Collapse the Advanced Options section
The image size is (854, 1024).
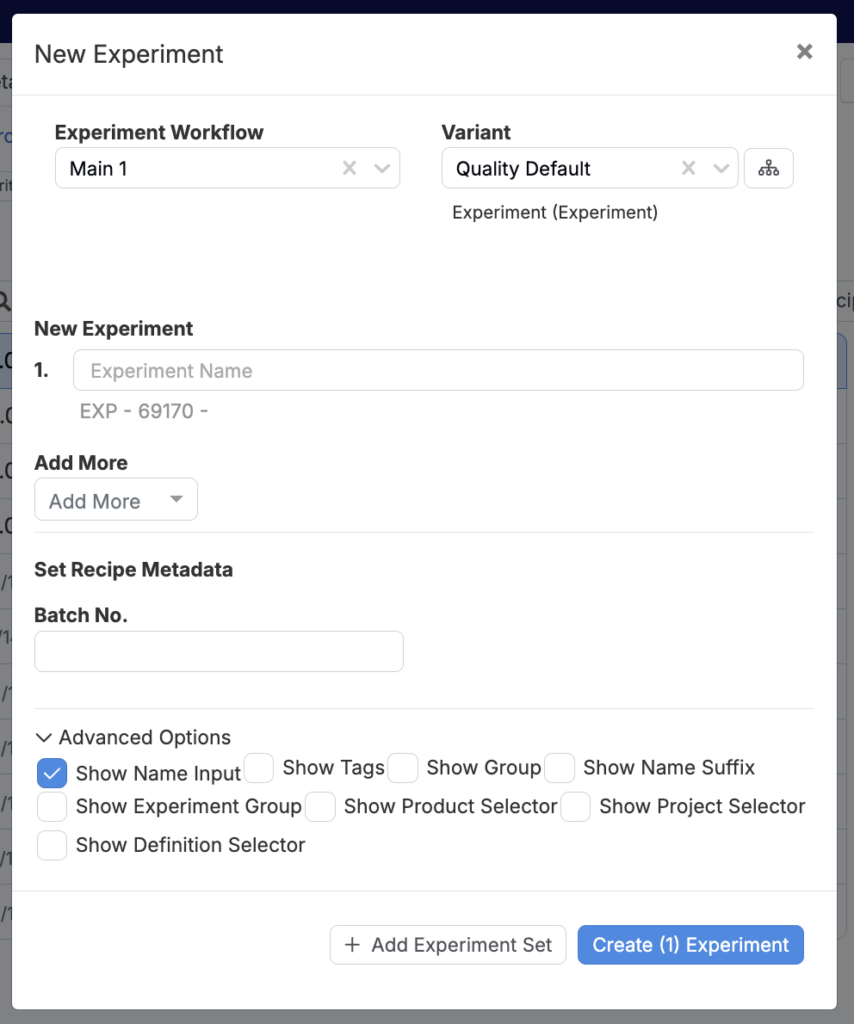tap(133, 737)
